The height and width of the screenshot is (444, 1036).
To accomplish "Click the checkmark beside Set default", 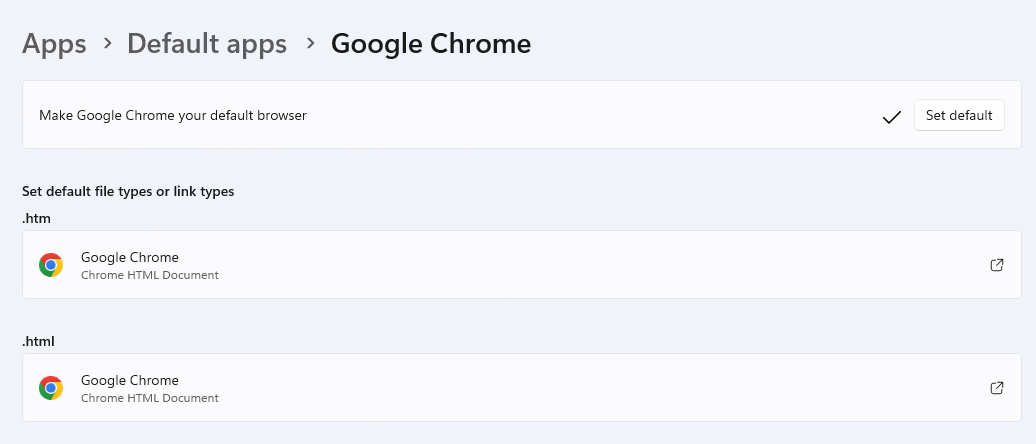I will (892, 117).
